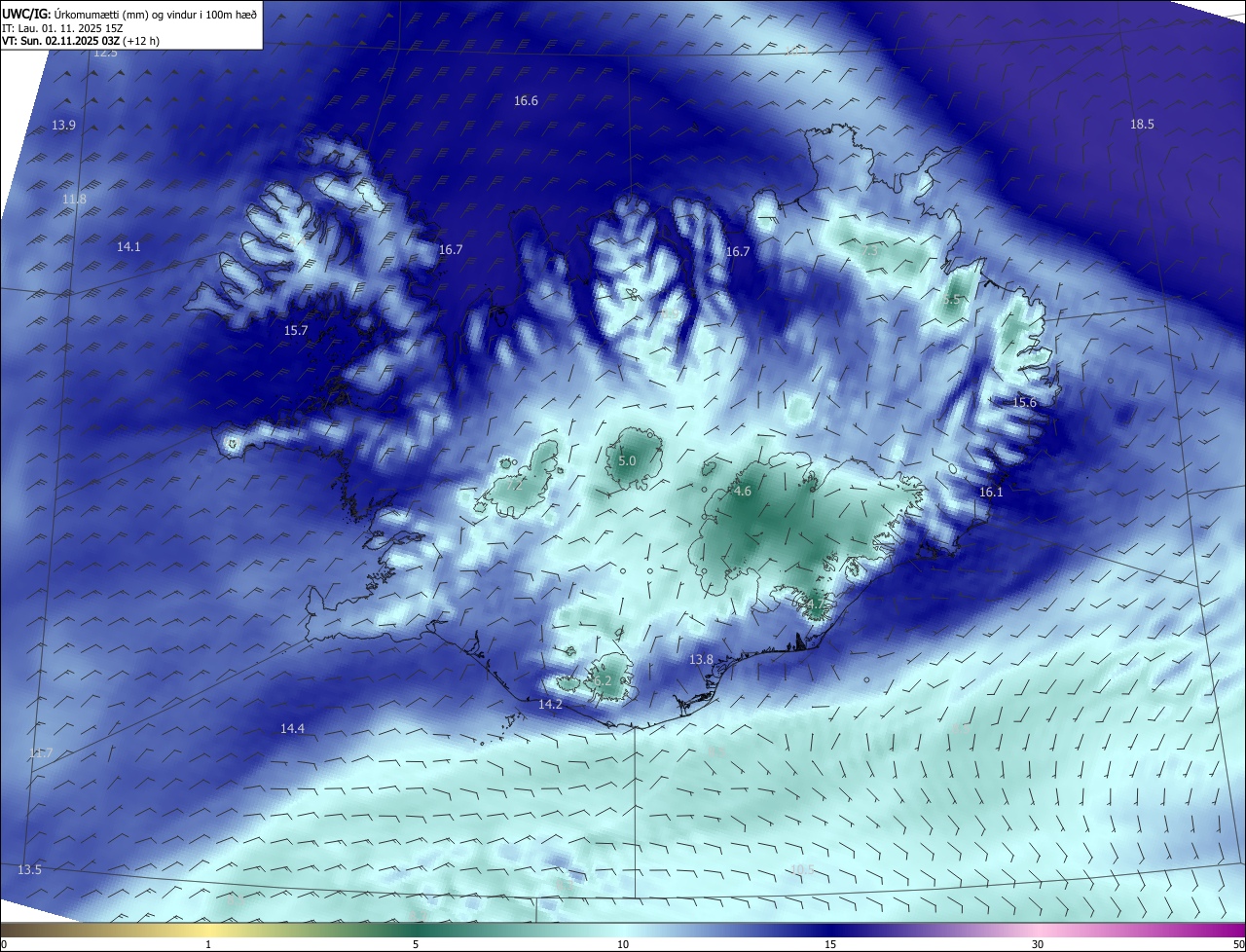Select the 13.8 value near the coast

[701, 660]
